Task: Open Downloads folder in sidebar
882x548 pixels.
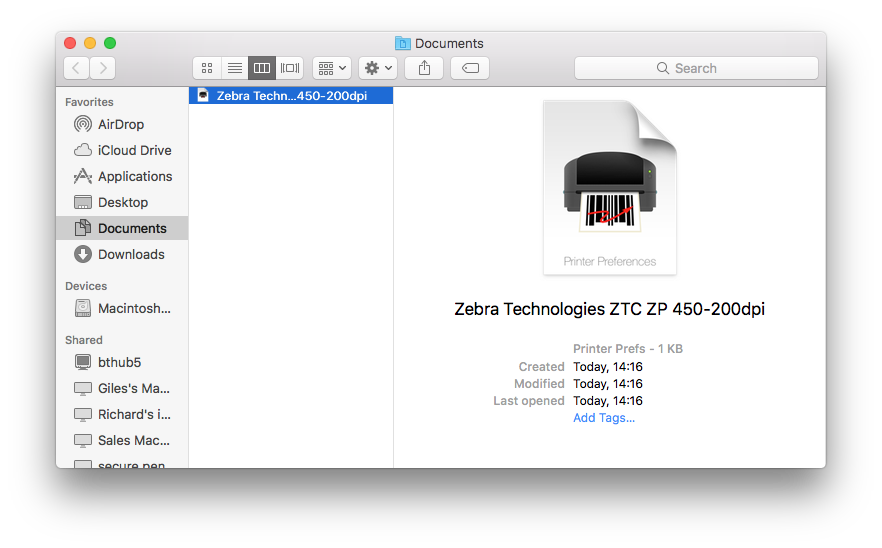Action: pos(122,254)
